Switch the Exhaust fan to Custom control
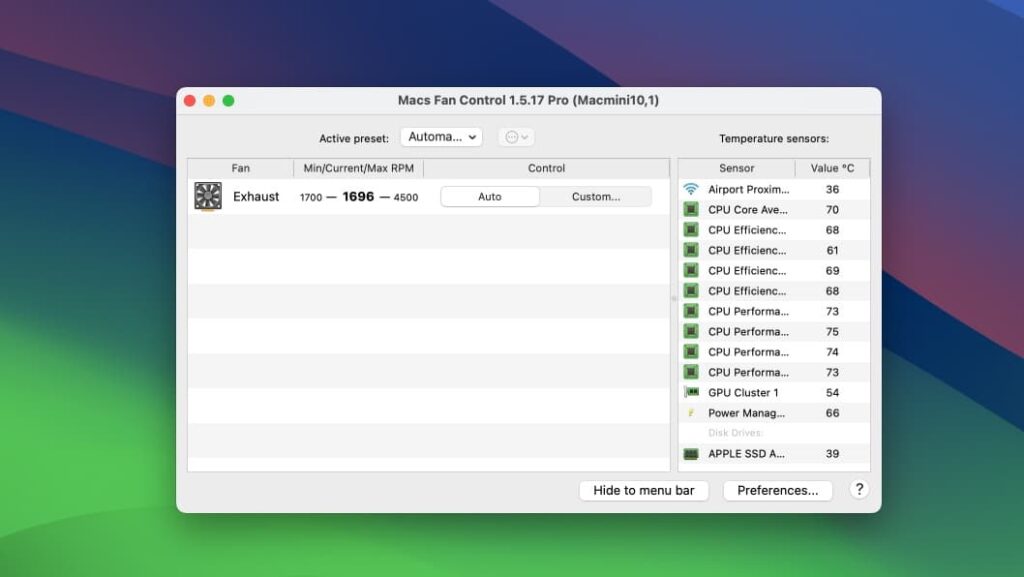The height and width of the screenshot is (577, 1024). tap(596, 196)
